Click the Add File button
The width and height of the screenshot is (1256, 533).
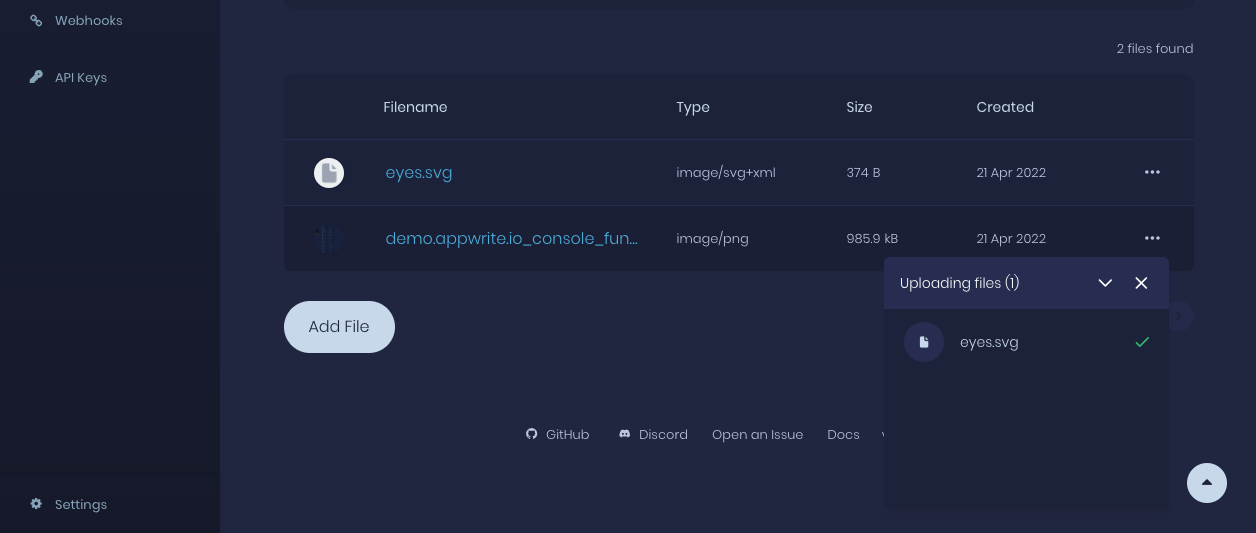(339, 327)
